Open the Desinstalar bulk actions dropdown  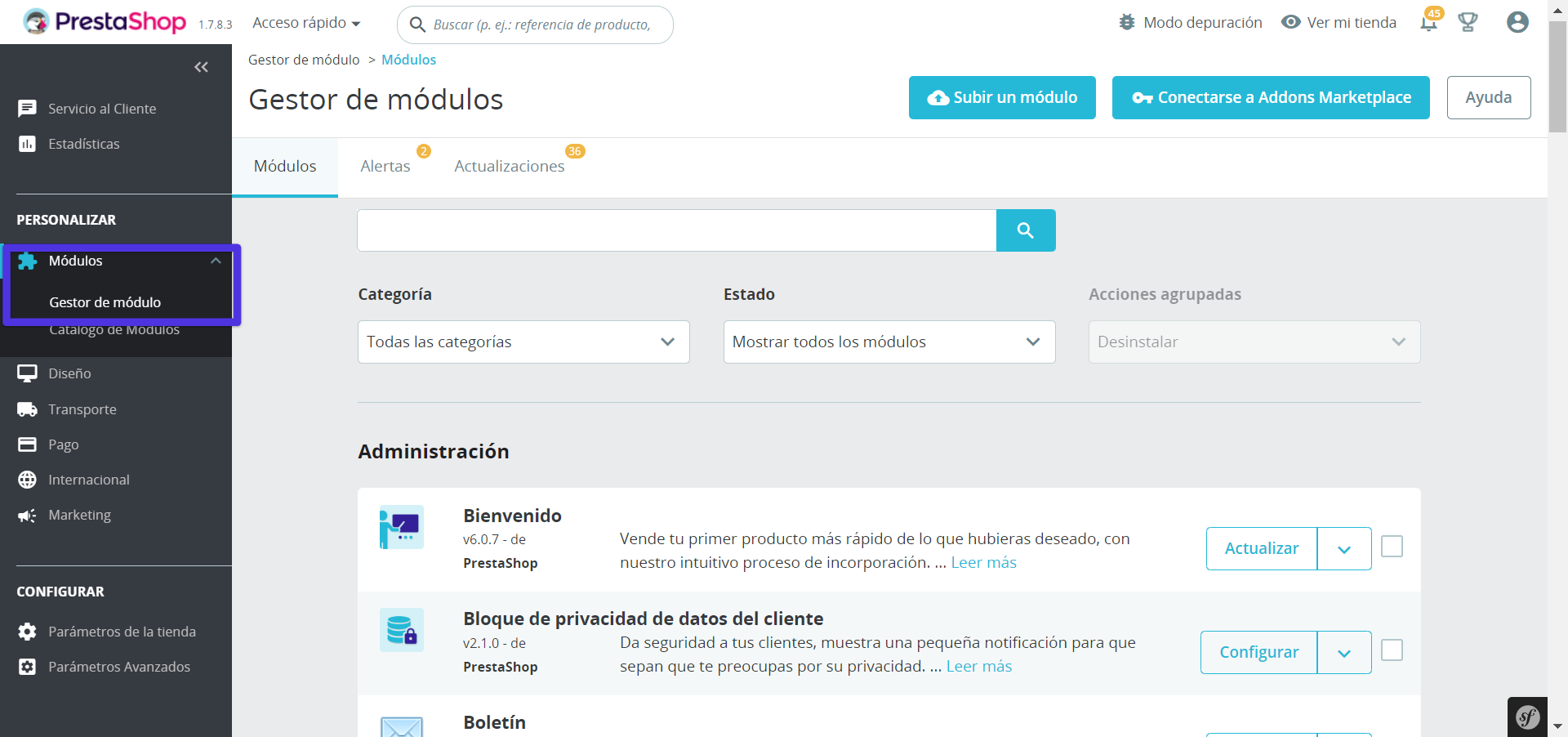point(1254,342)
